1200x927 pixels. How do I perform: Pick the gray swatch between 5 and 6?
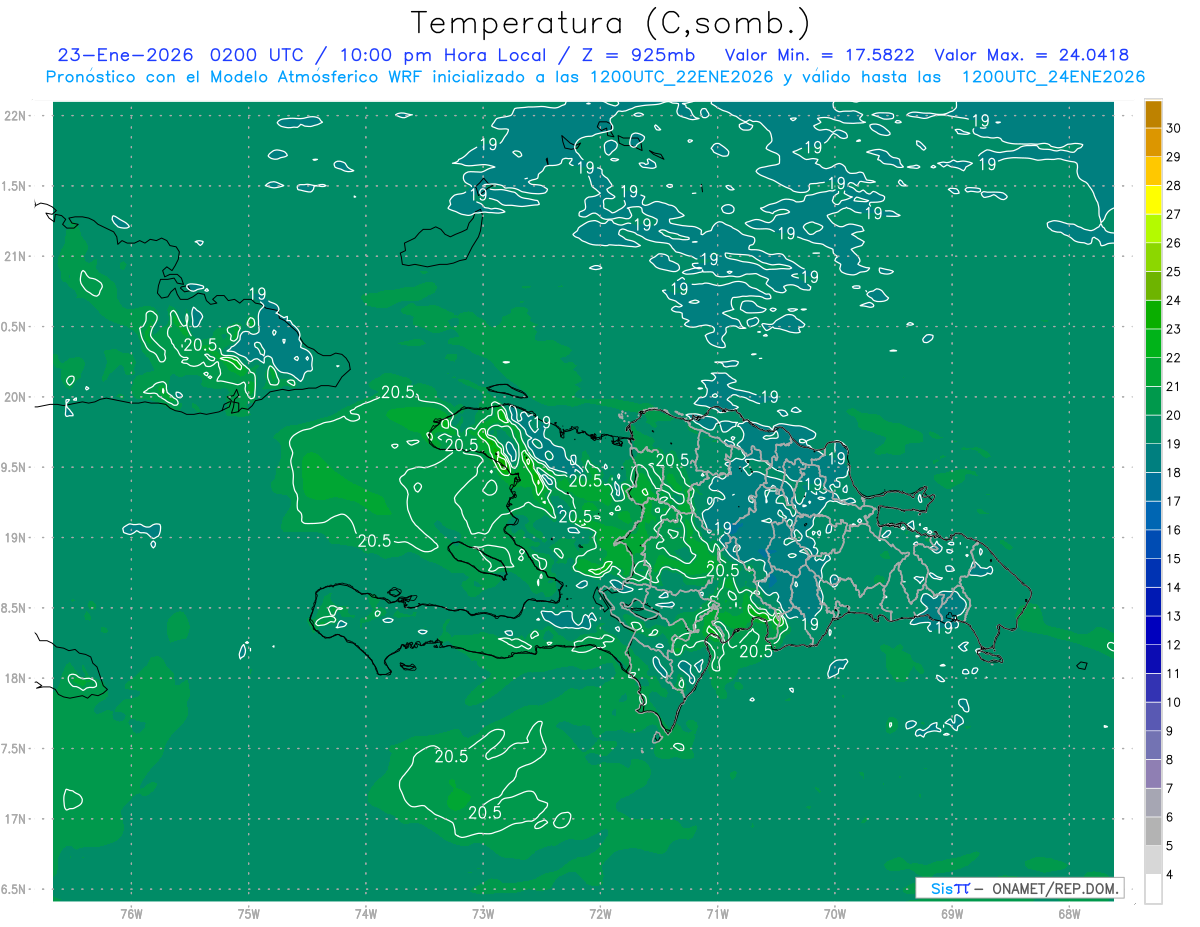pyautogui.click(x=1153, y=832)
